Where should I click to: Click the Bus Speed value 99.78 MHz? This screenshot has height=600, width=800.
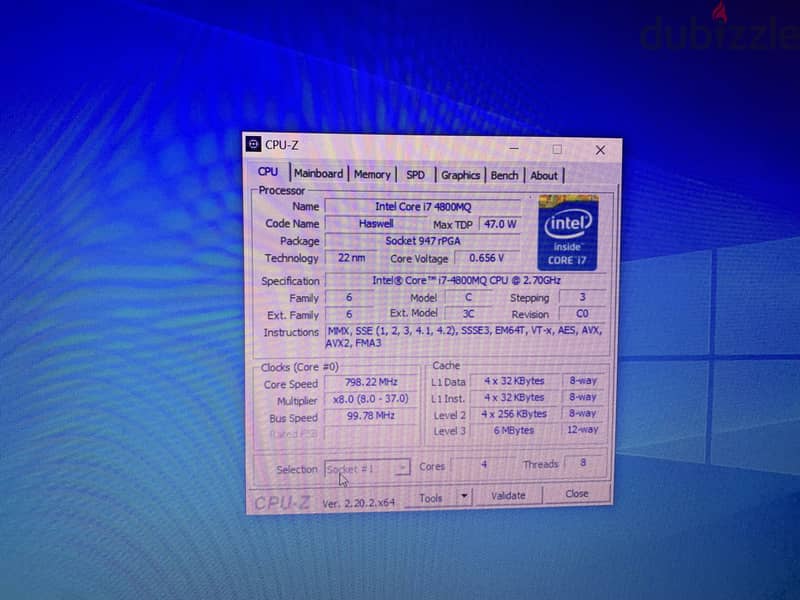pos(371,416)
